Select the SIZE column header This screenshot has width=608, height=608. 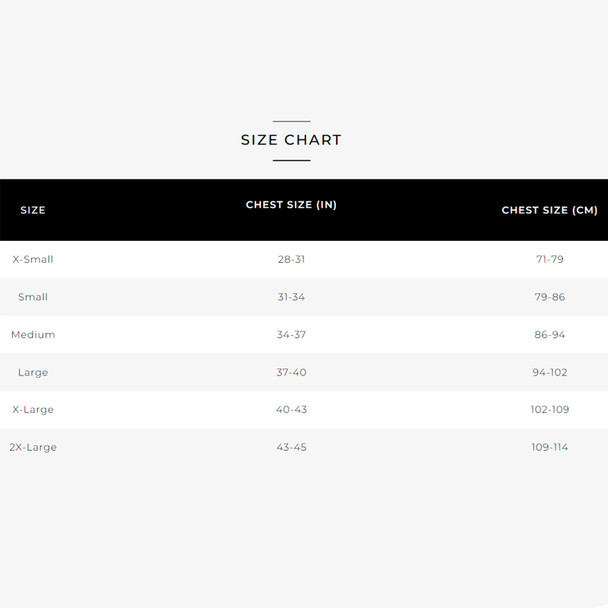[33, 210]
